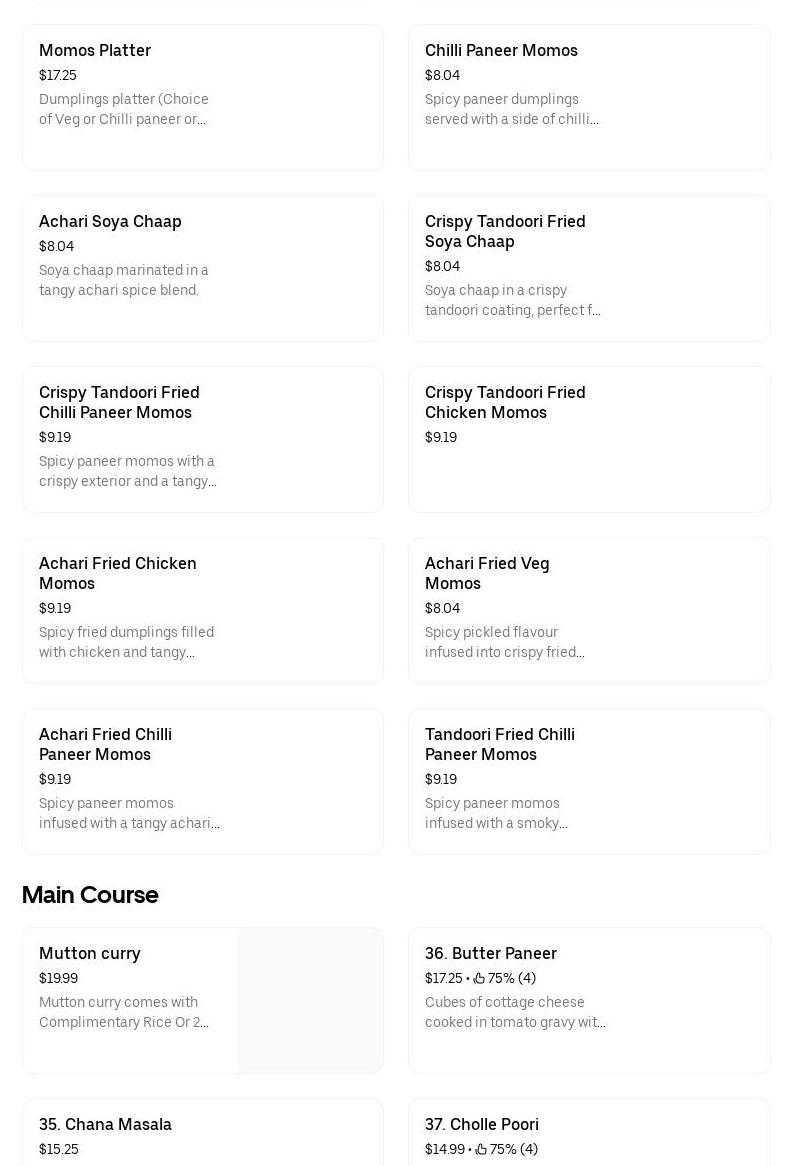
Task: Click the Main Course section heading
Action: tap(90, 895)
